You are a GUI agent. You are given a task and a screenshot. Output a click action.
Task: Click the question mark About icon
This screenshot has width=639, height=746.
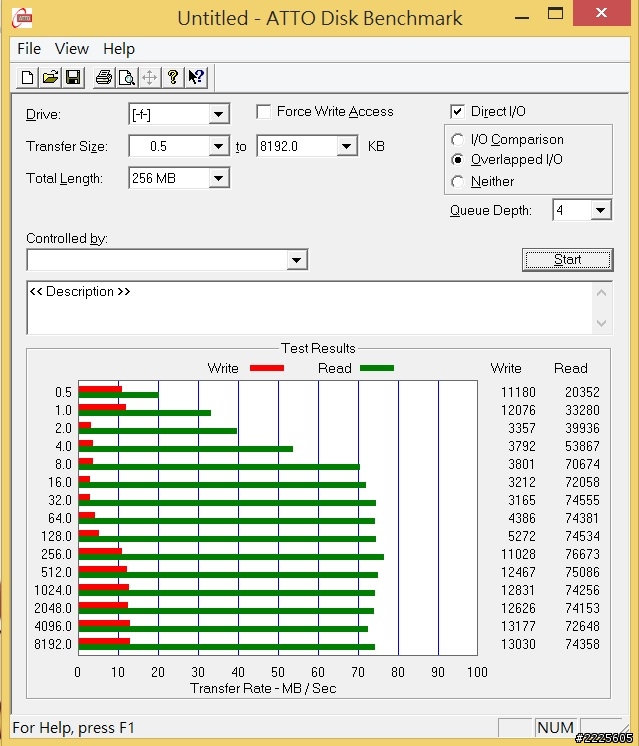coord(173,77)
